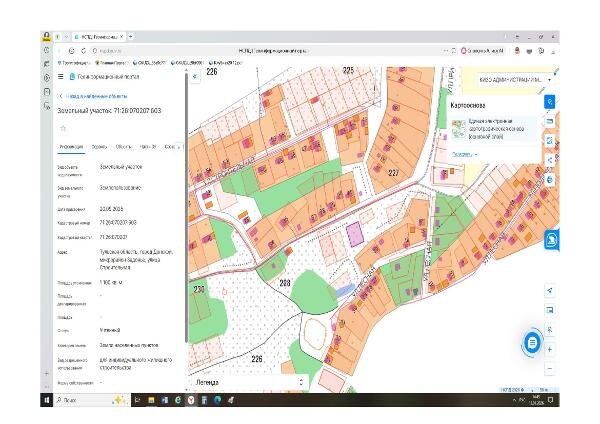The image size is (600, 424).
Task: Click the blue badge icon at right map edge
Action: tap(551, 240)
